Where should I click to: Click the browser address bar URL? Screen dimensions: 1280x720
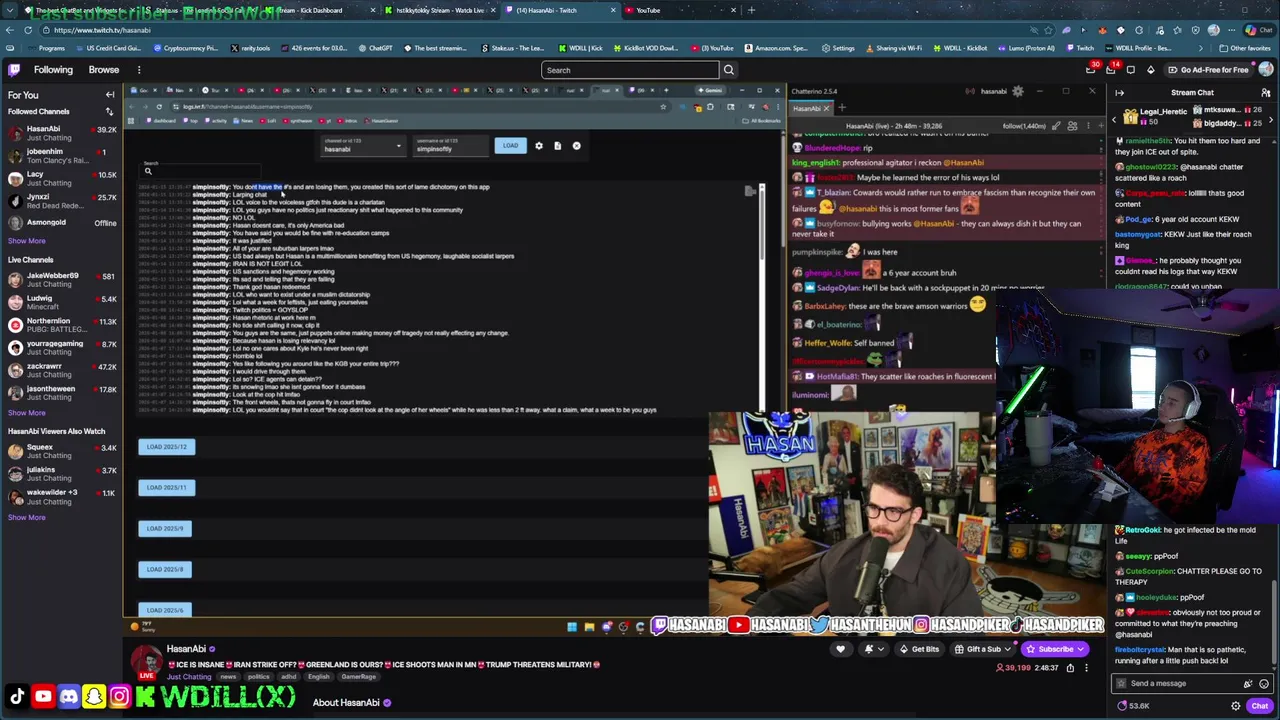(x=103, y=30)
